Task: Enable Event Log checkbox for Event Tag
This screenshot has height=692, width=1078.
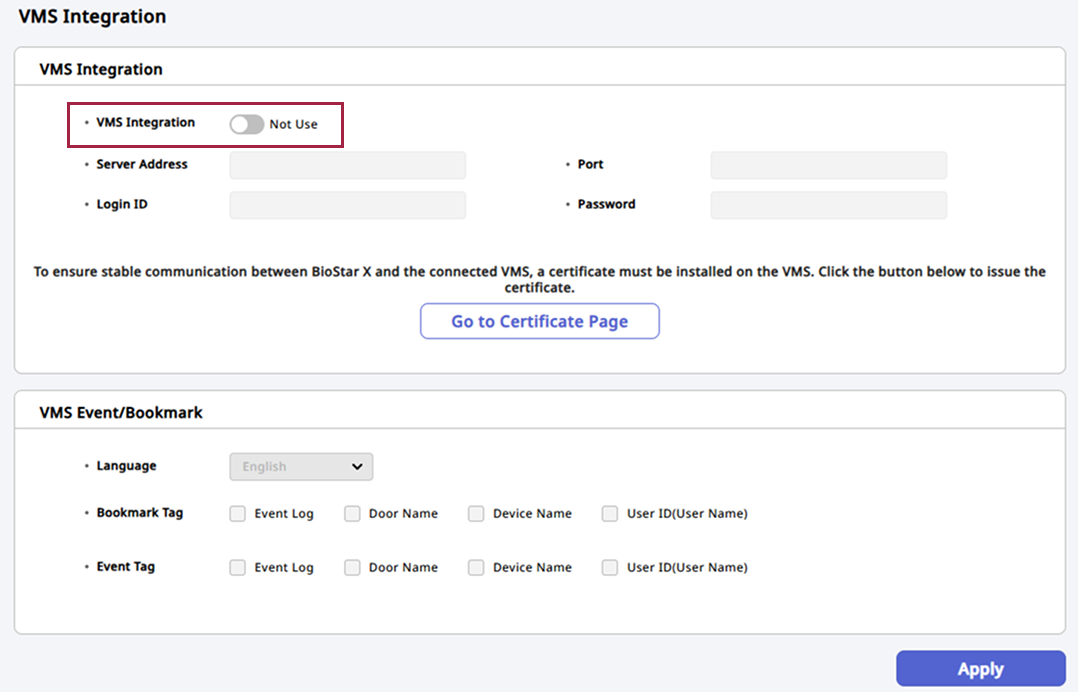Action: coord(237,567)
